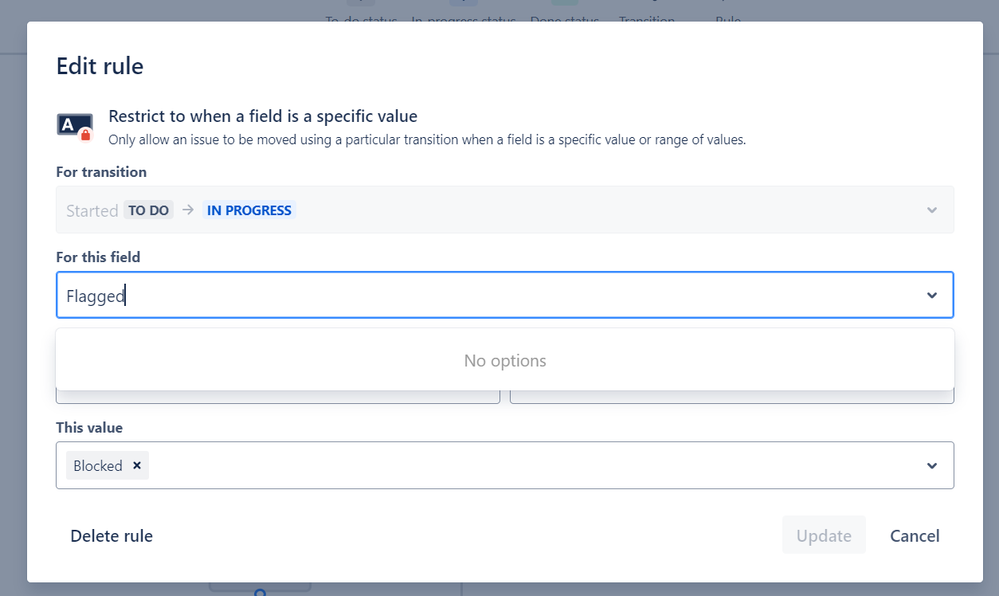Click the No options message area
Image resolution: width=999 pixels, height=596 pixels.
point(505,360)
